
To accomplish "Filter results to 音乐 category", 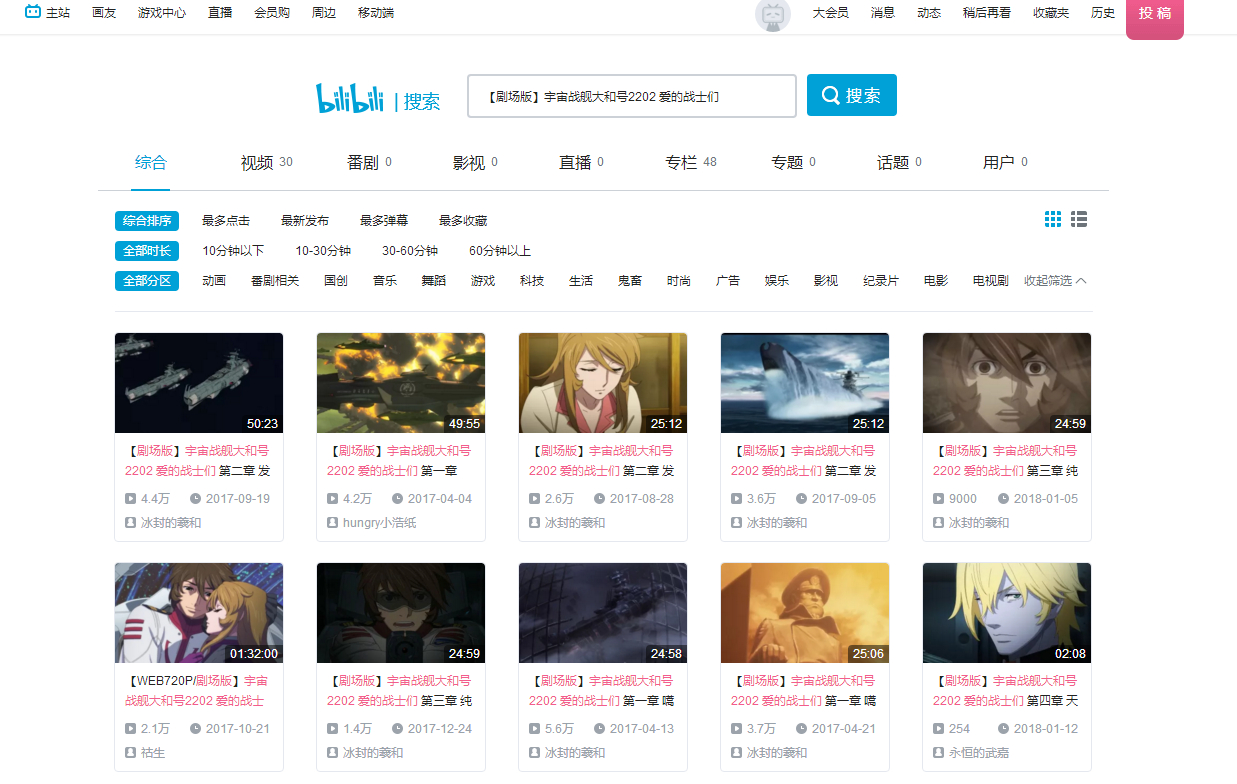I will [385, 281].
